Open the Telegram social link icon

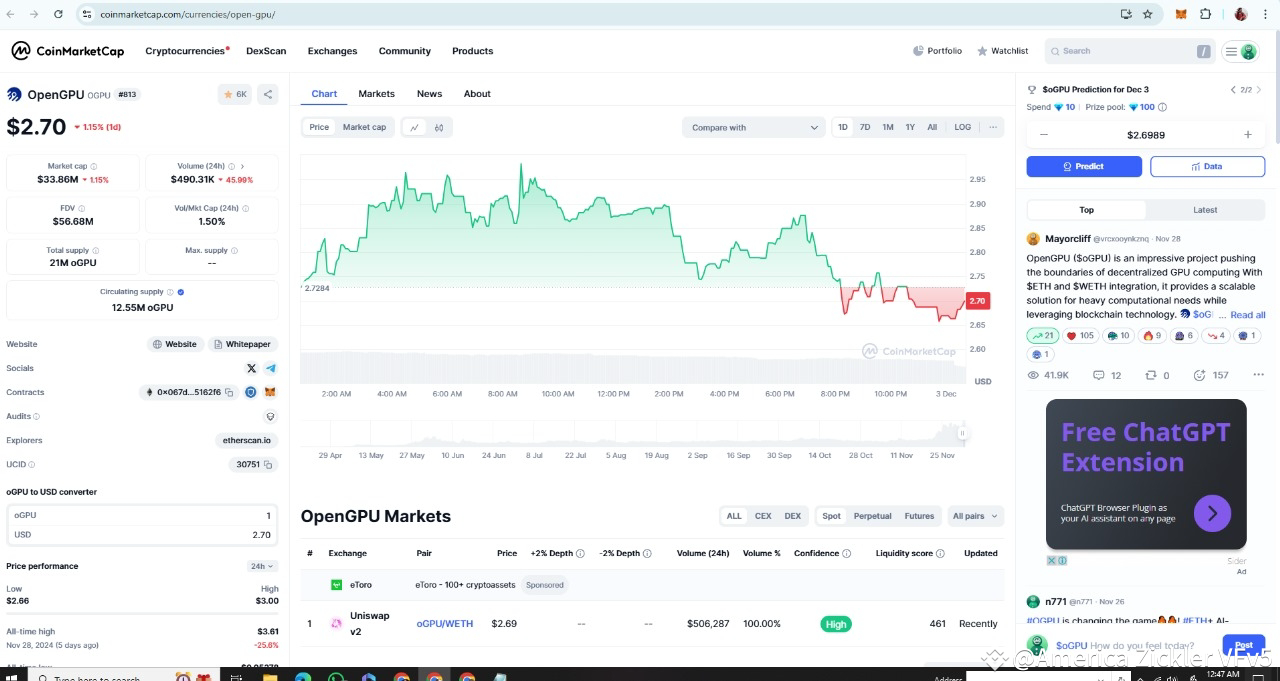click(271, 368)
